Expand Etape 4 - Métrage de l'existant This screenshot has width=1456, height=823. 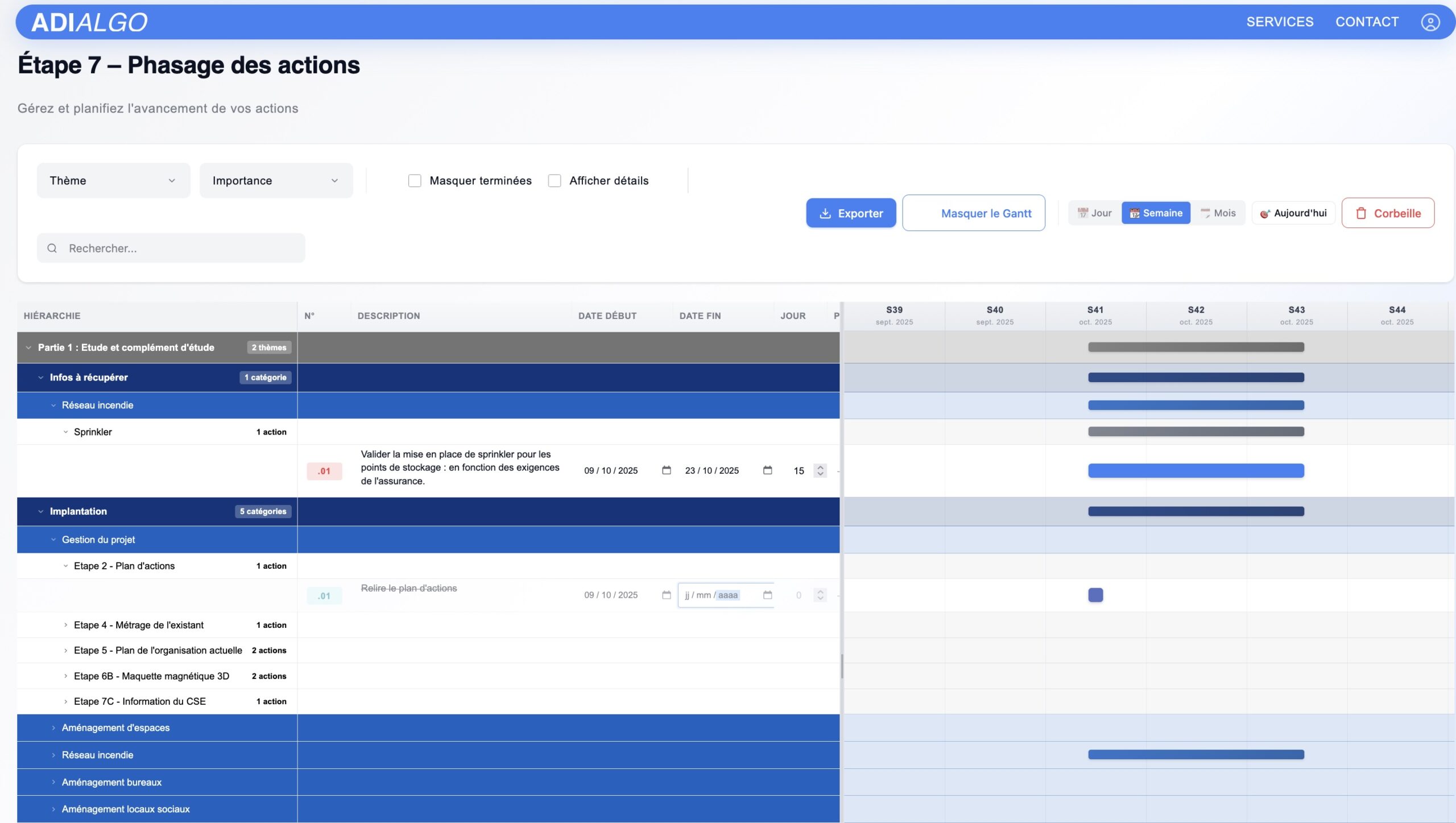[x=66, y=625]
